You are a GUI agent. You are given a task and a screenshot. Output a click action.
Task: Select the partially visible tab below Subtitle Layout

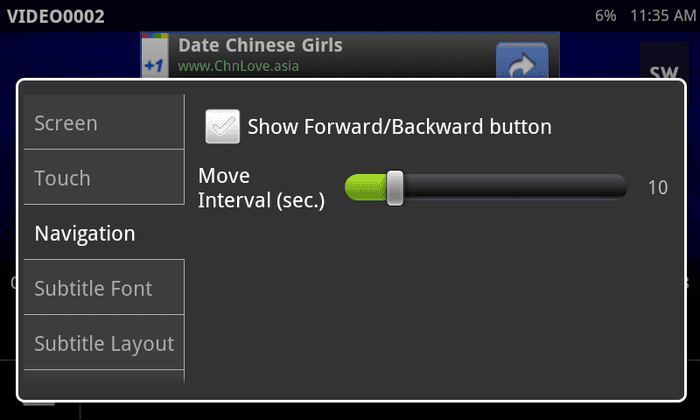tap(104, 378)
